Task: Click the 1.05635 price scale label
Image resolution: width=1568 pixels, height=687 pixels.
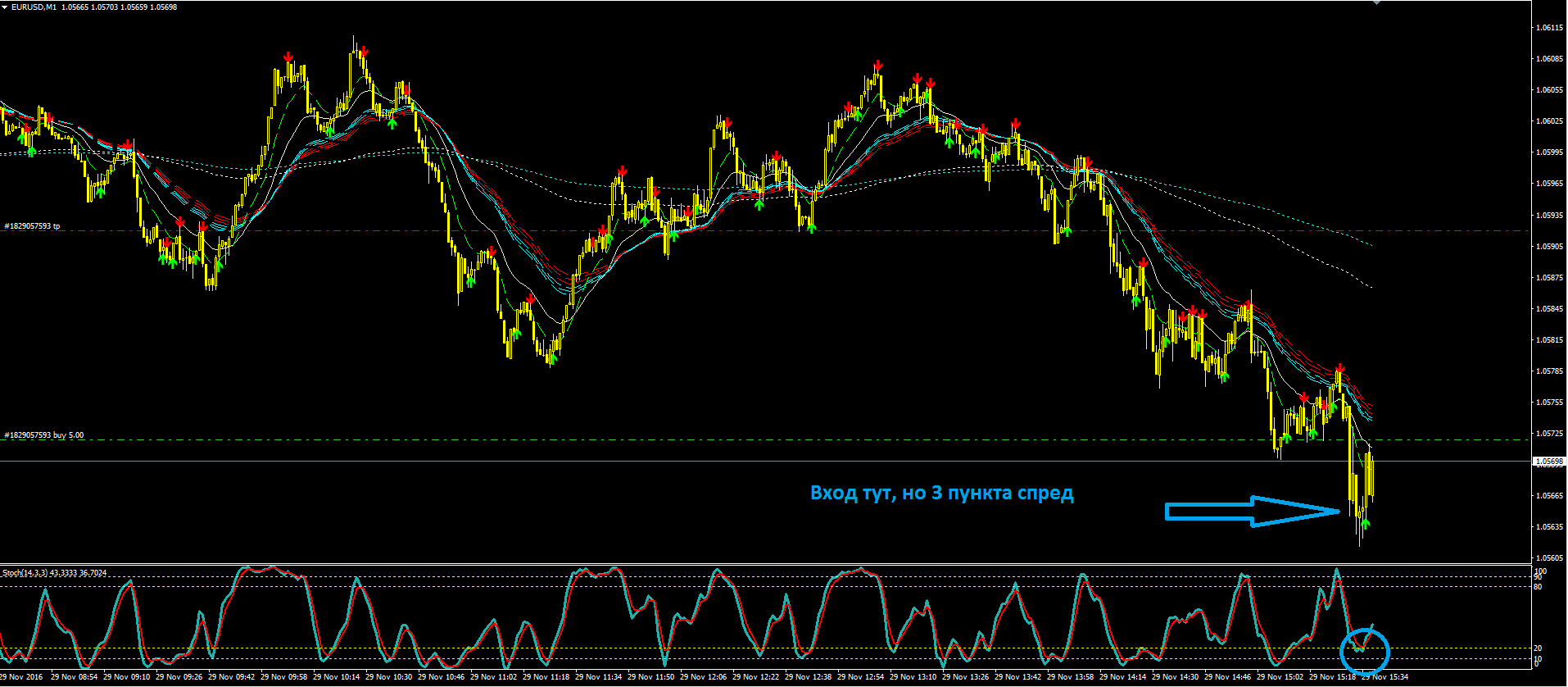Action: (1548, 526)
